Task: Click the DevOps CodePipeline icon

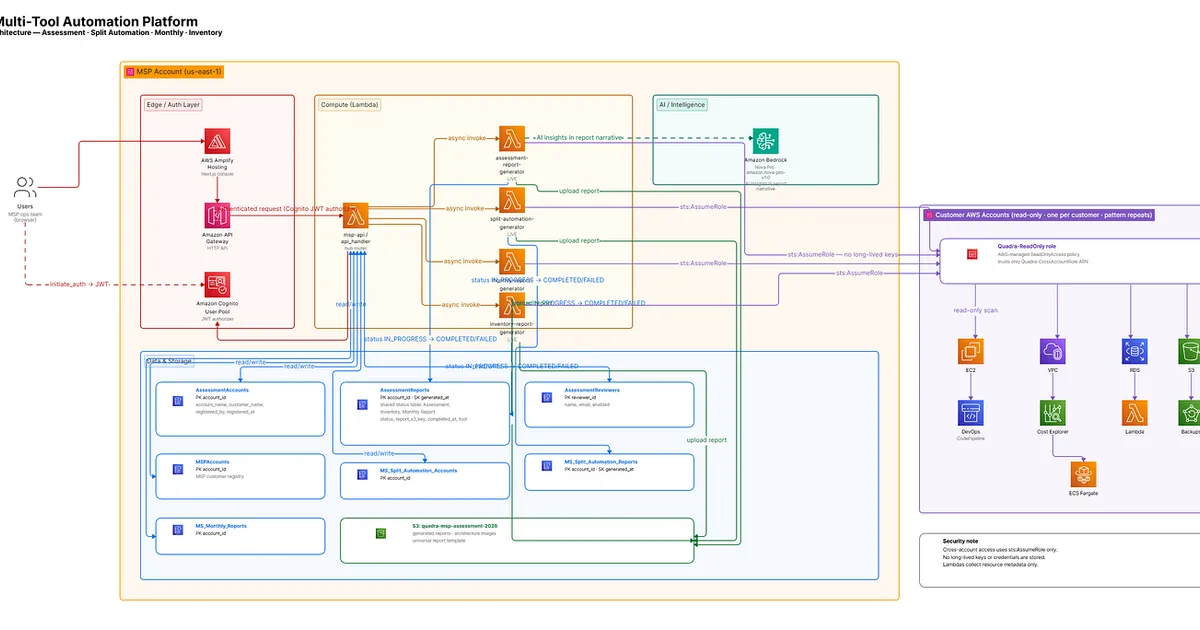Action: click(x=971, y=413)
